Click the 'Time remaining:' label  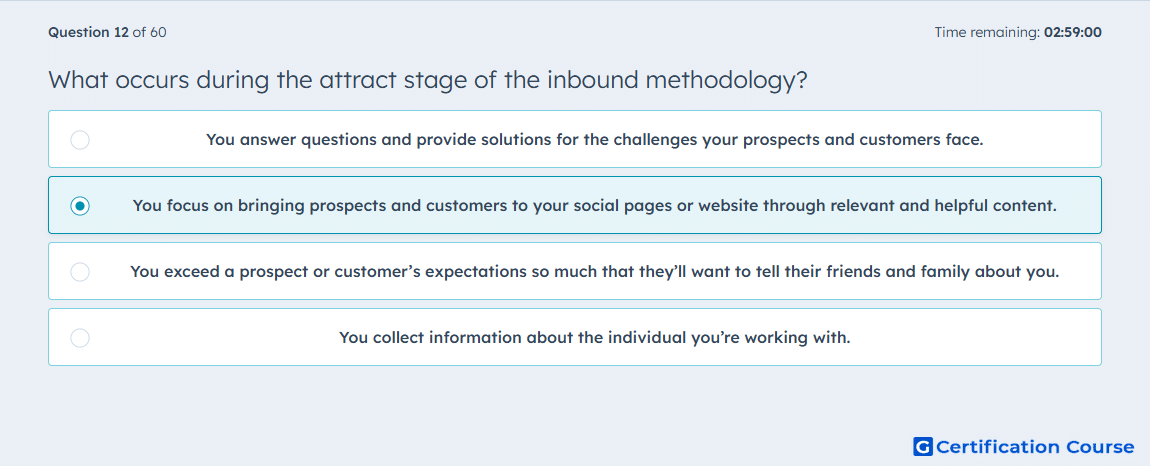[x=986, y=32]
